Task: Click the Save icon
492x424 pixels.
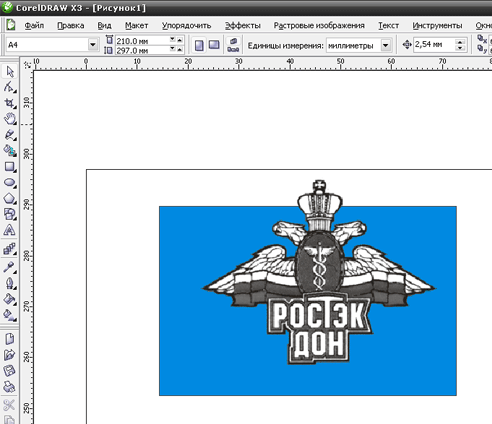Action: click(x=10, y=371)
